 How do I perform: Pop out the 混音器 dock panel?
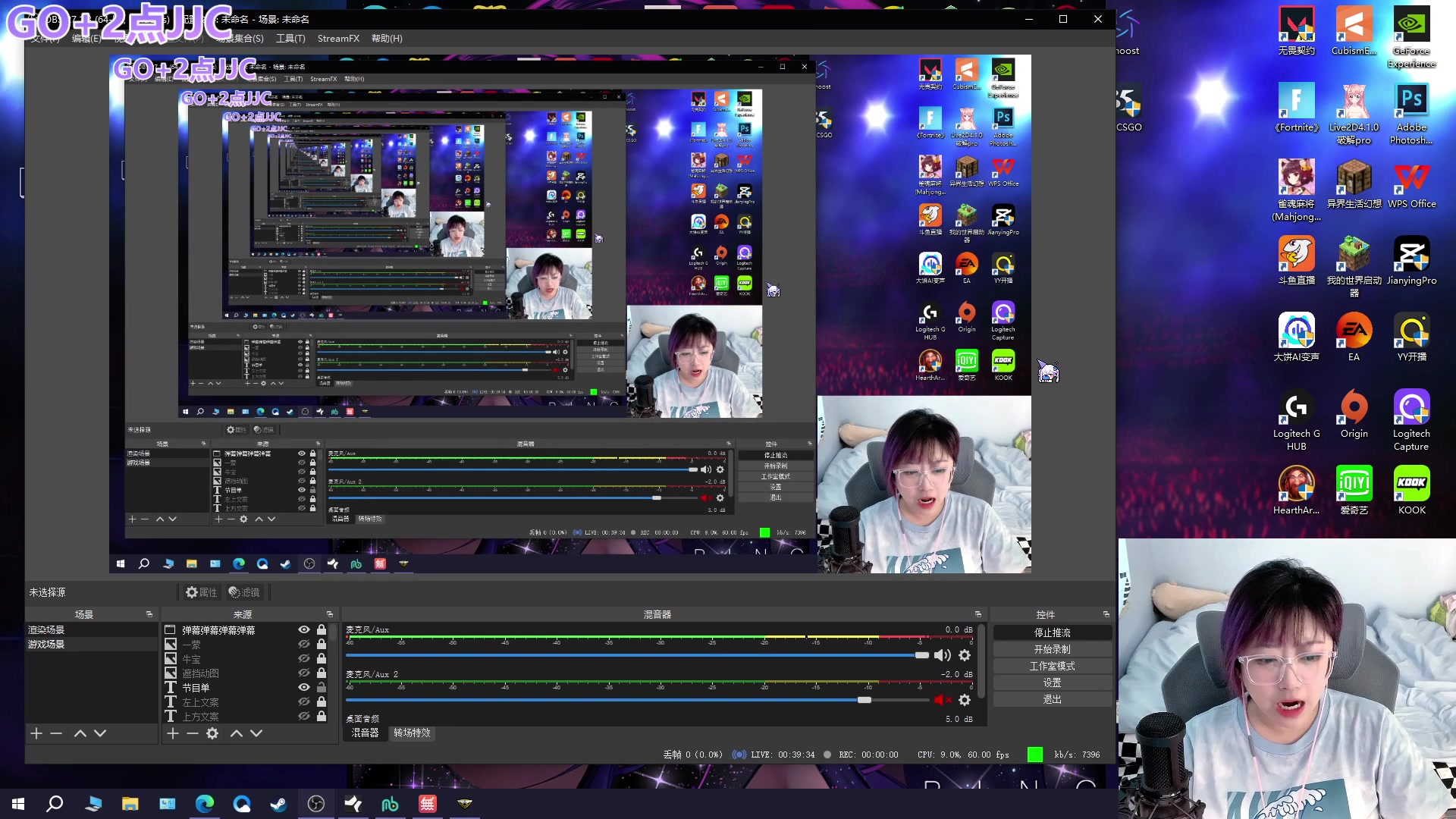[x=977, y=614]
